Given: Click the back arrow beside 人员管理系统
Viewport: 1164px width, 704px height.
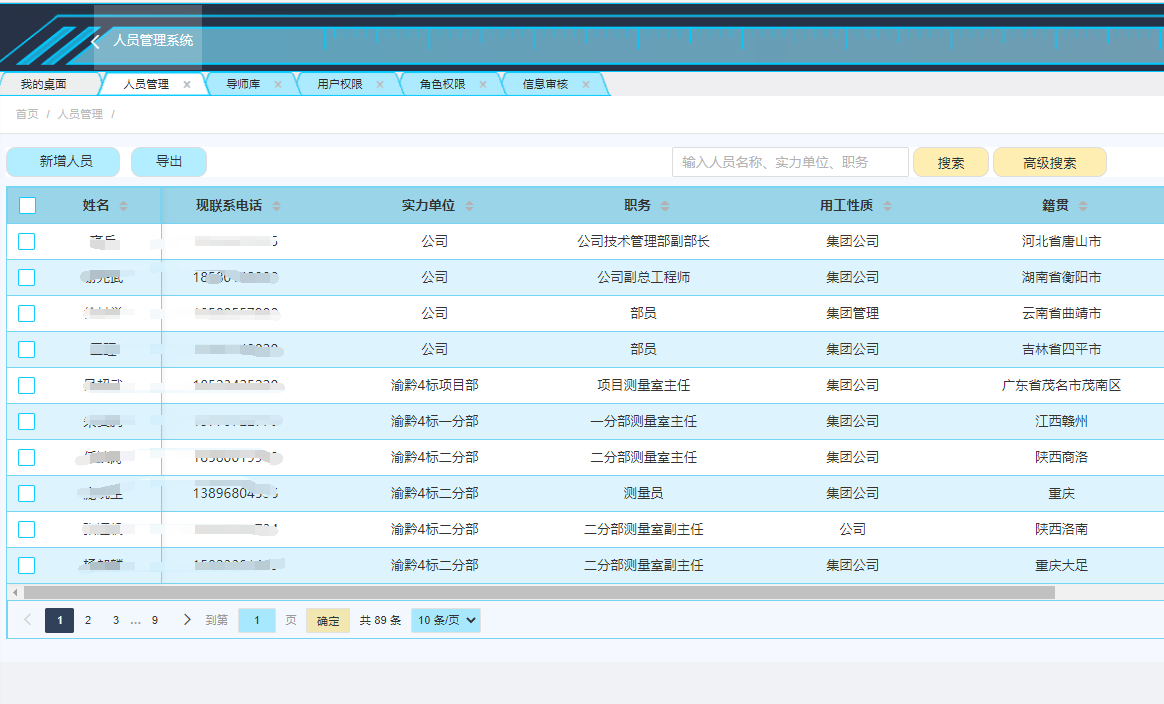Looking at the screenshot, I should (96, 41).
